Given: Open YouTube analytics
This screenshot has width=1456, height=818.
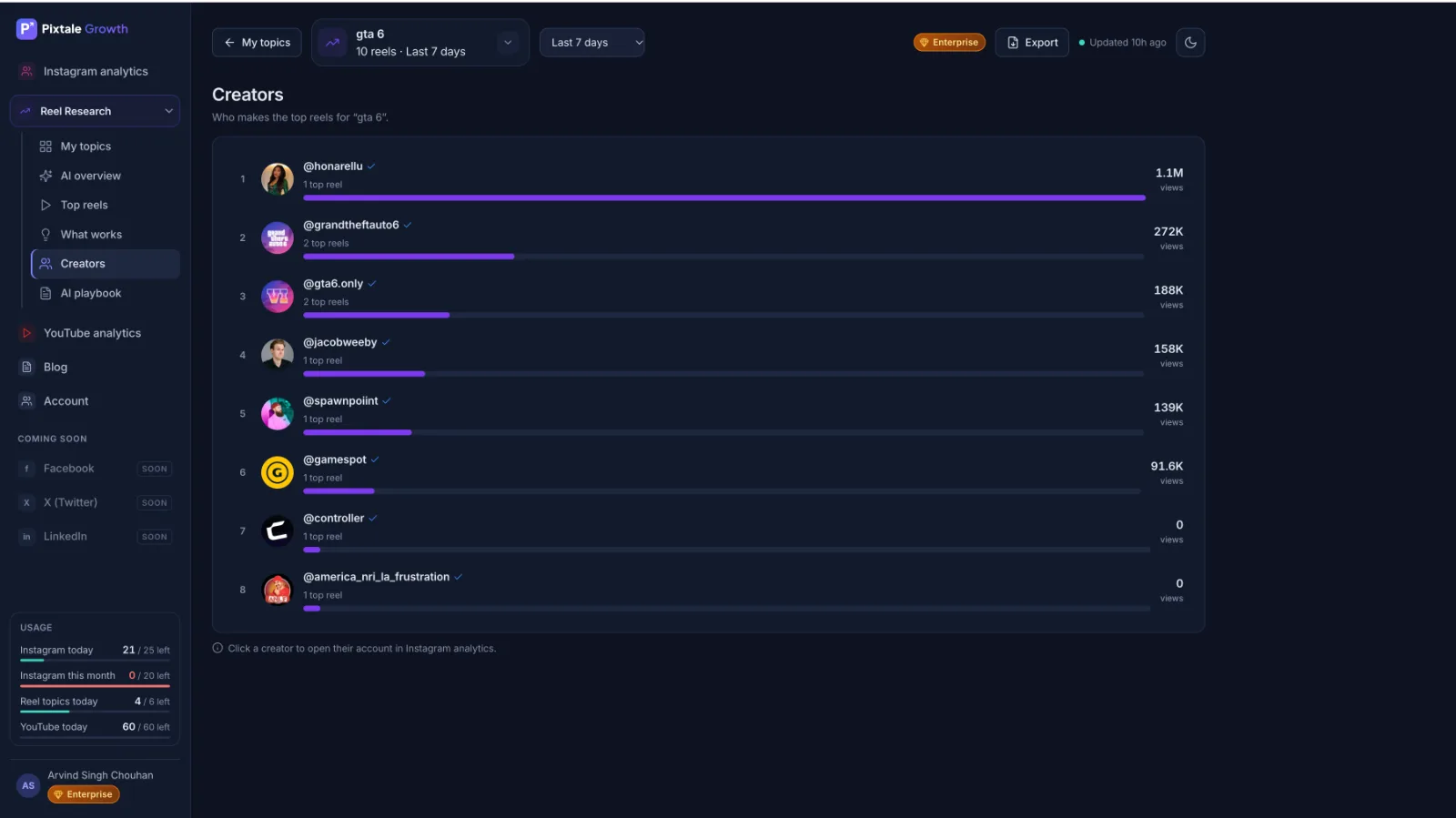Looking at the screenshot, I should (x=95, y=333).
